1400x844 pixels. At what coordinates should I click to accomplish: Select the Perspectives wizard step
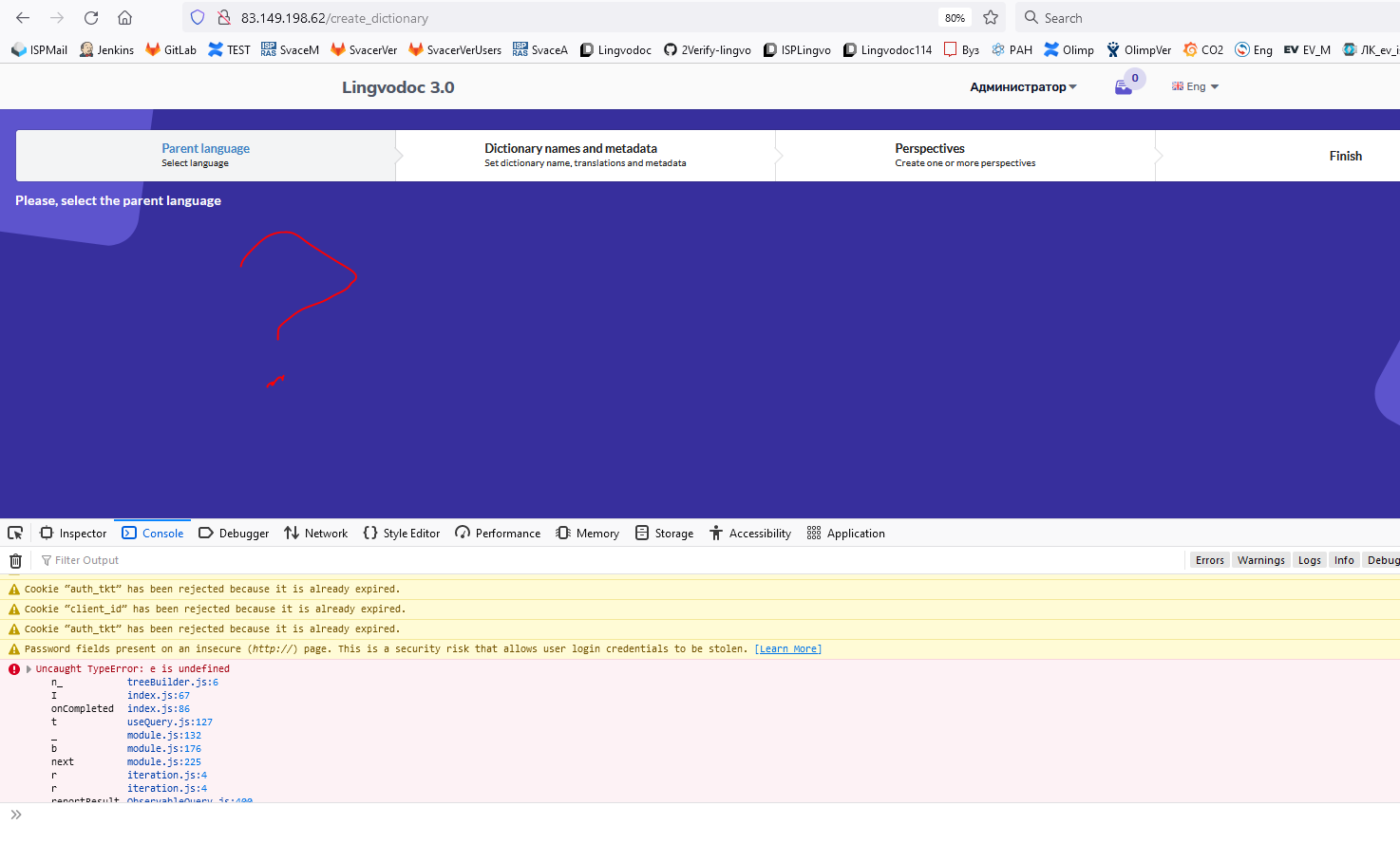click(x=965, y=156)
